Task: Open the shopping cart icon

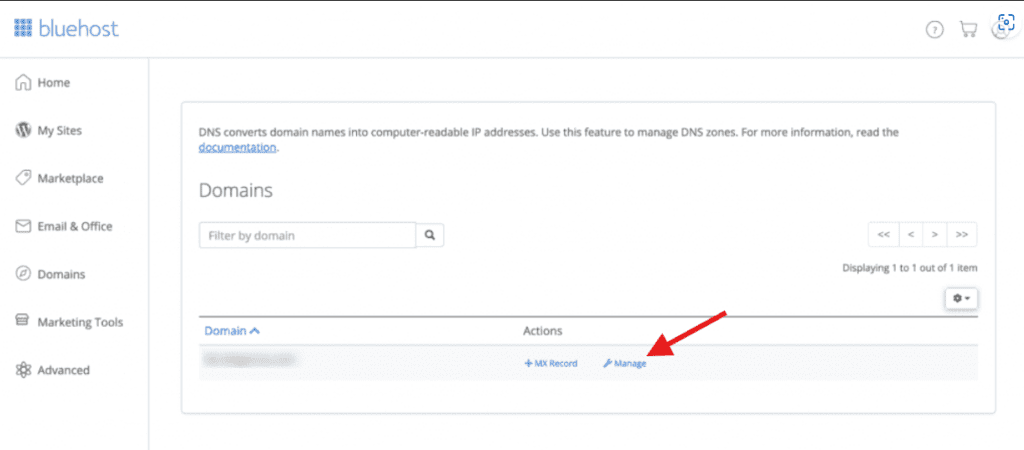Action: 967,29
